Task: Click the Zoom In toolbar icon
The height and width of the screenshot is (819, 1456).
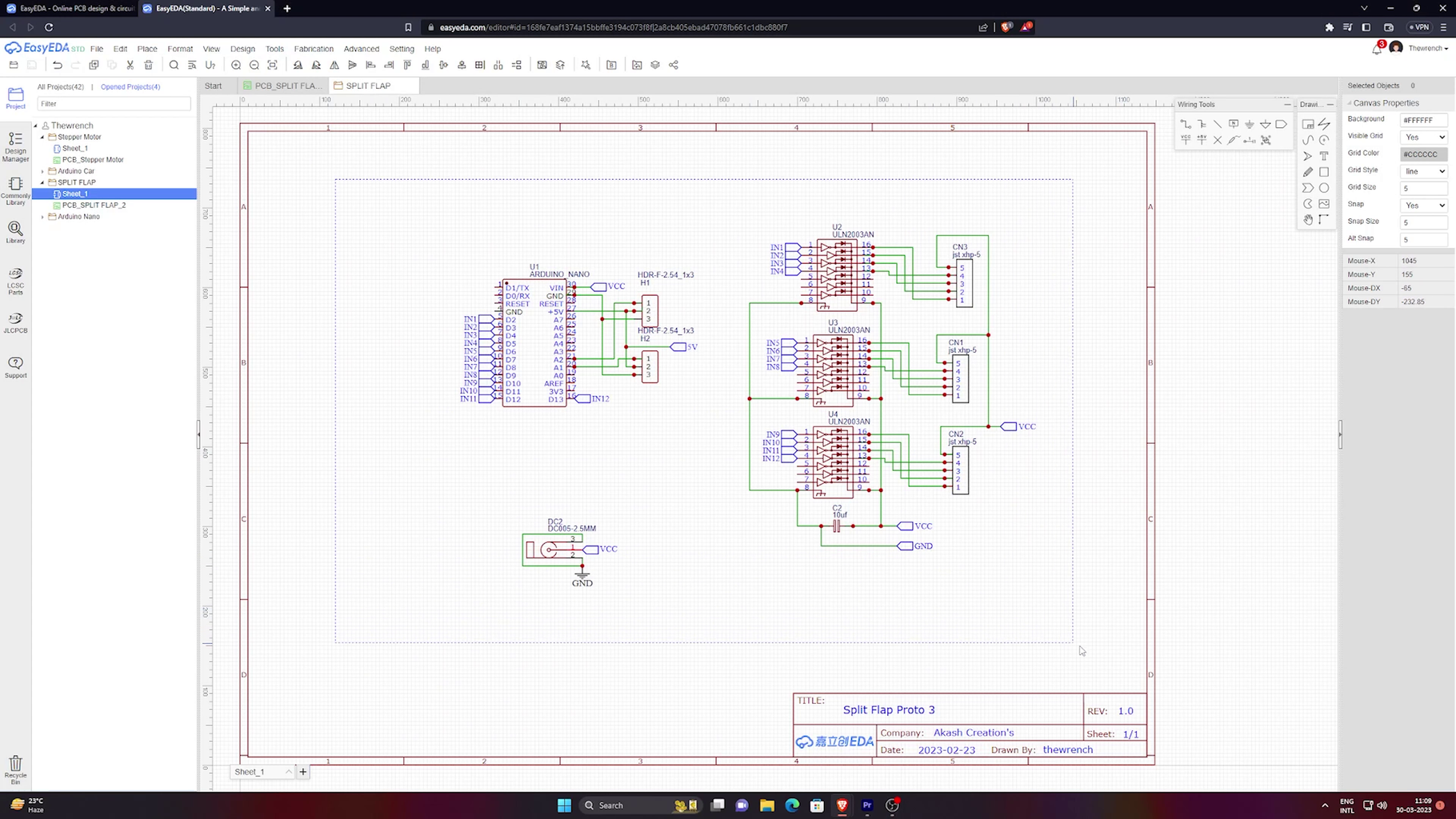Action: pos(236,65)
